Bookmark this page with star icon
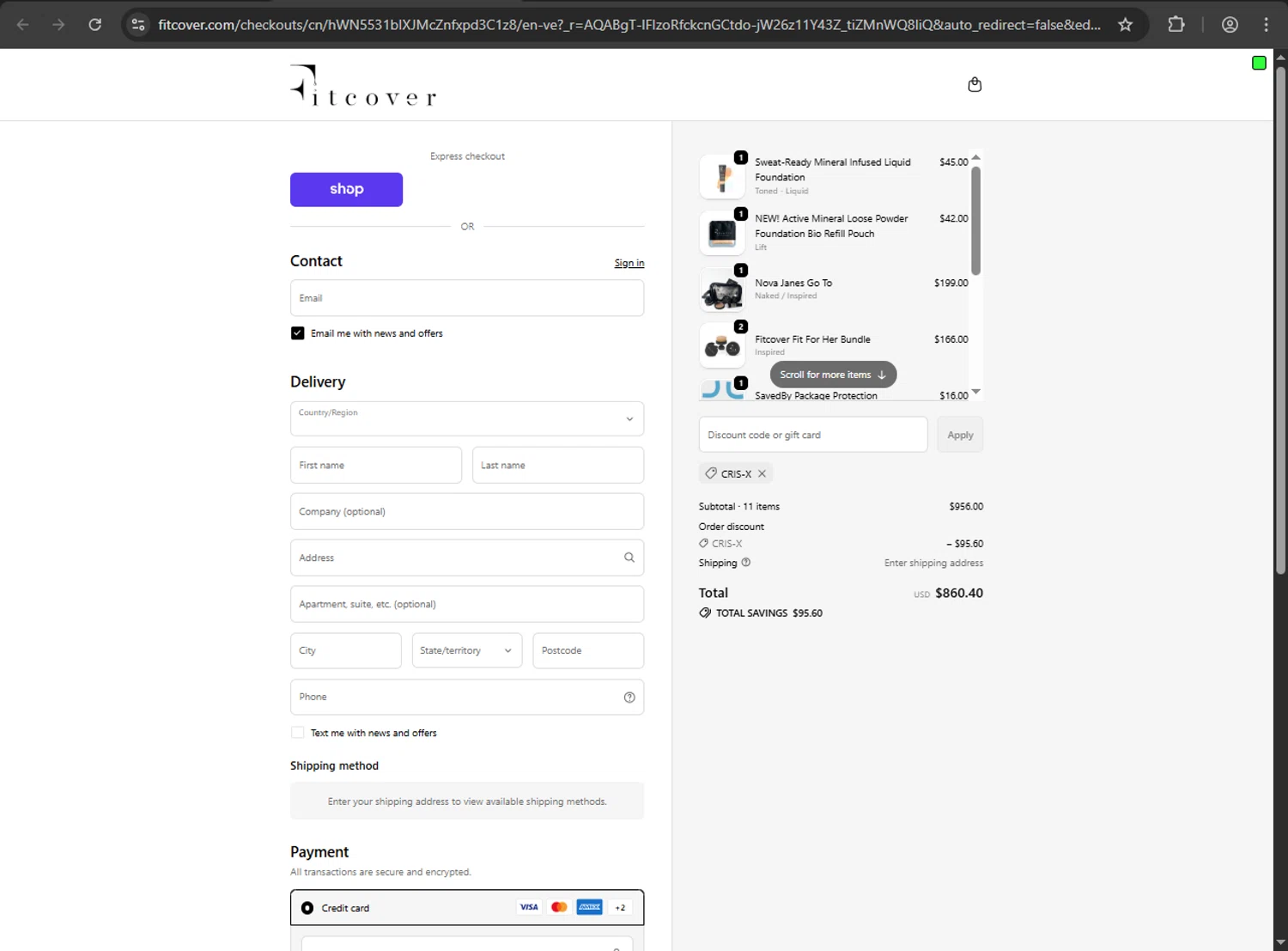Viewport: 1288px width, 951px height. pos(1125,25)
